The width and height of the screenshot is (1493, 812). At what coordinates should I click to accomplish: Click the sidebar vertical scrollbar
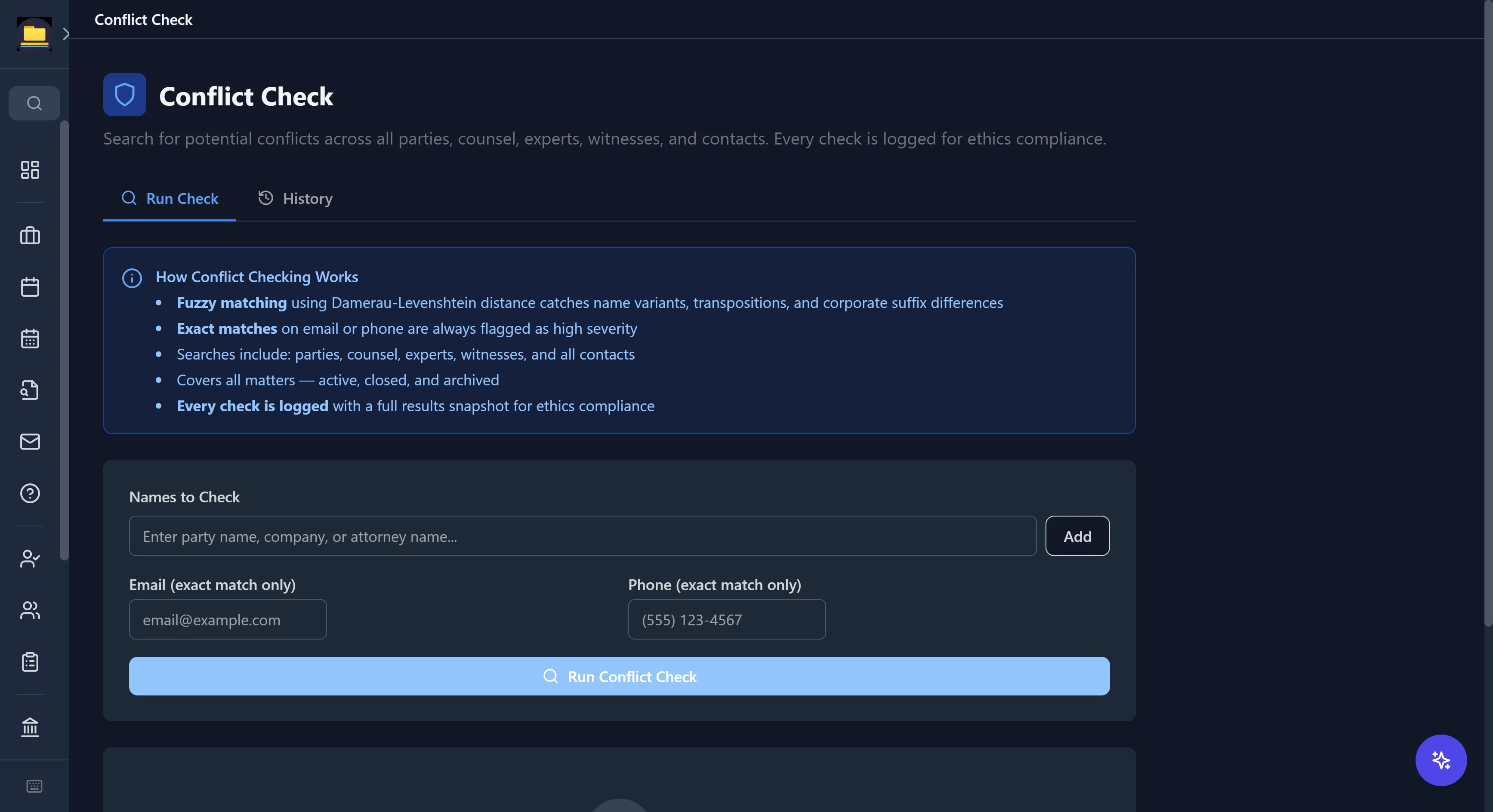pos(65,340)
